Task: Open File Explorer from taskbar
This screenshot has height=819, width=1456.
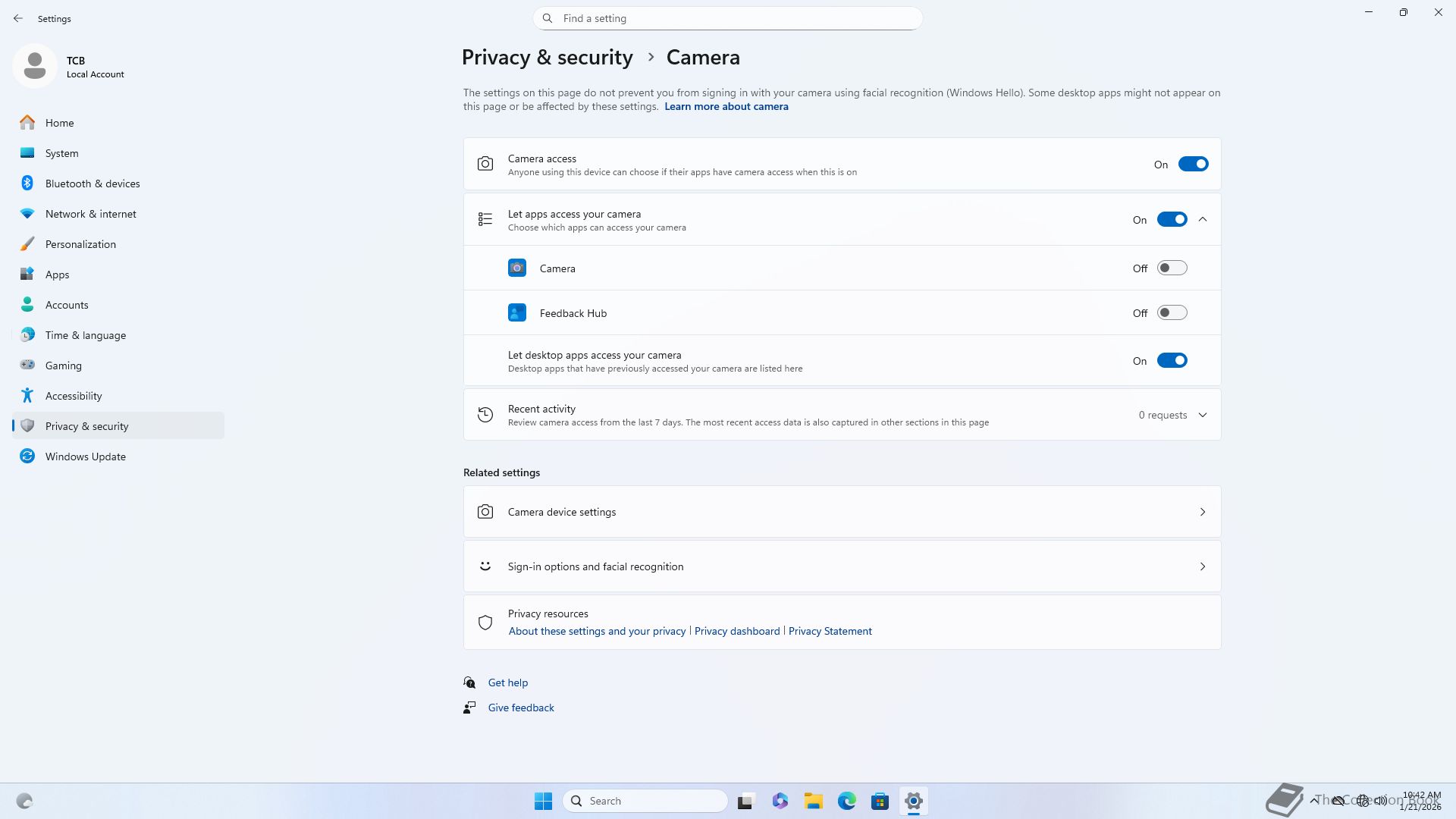Action: click(814, 801)
